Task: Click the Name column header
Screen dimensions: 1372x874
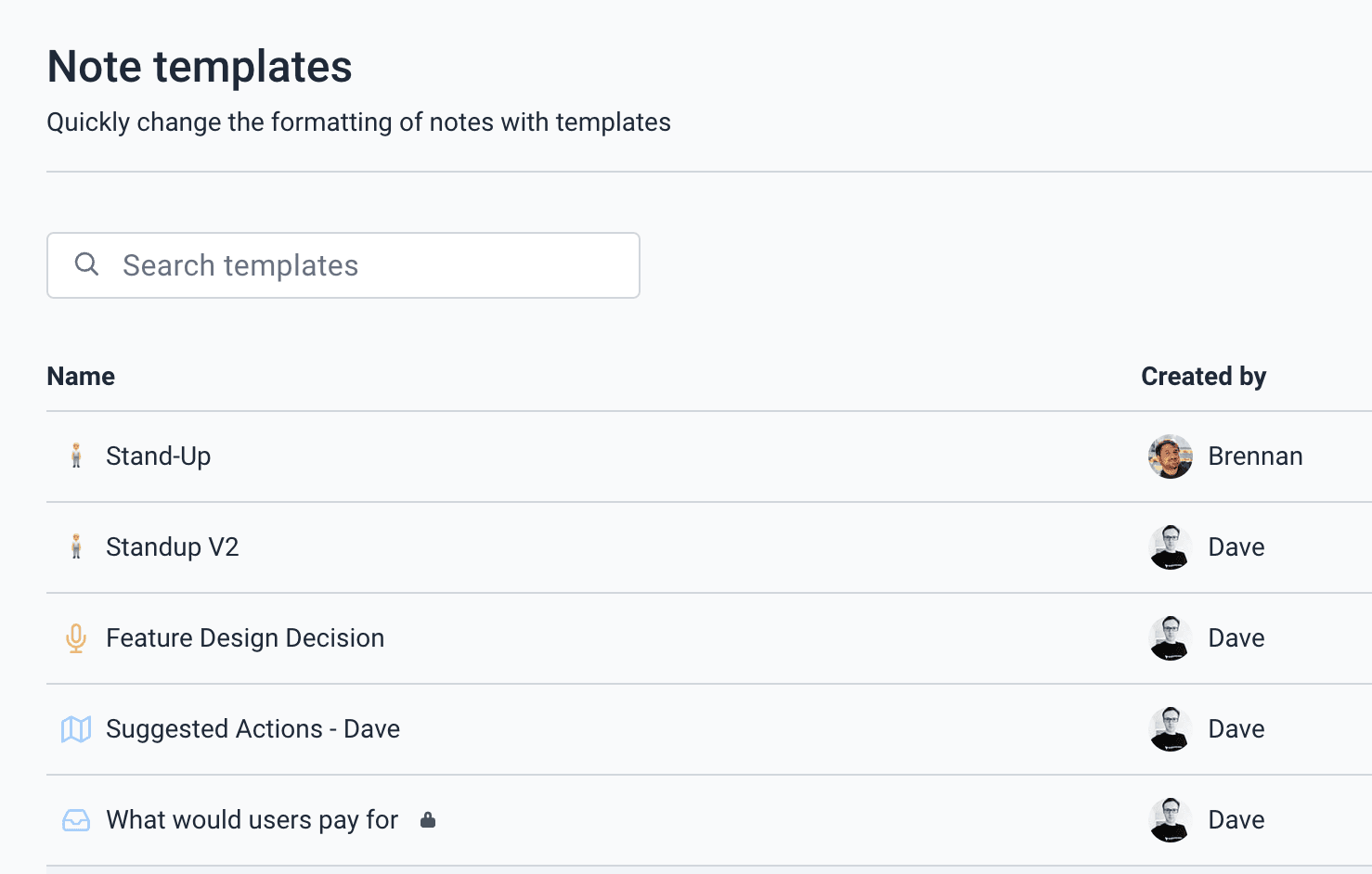Action: click(x=81, y=377)
